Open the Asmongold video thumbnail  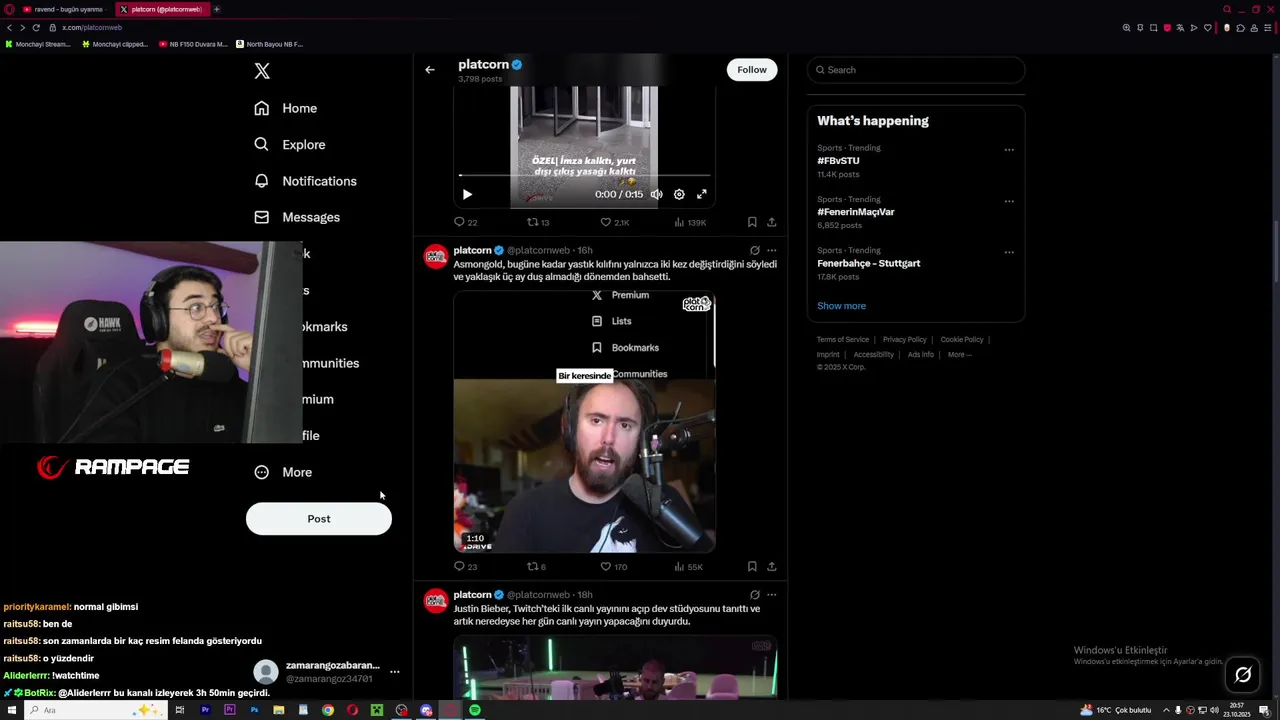[585, 422]
